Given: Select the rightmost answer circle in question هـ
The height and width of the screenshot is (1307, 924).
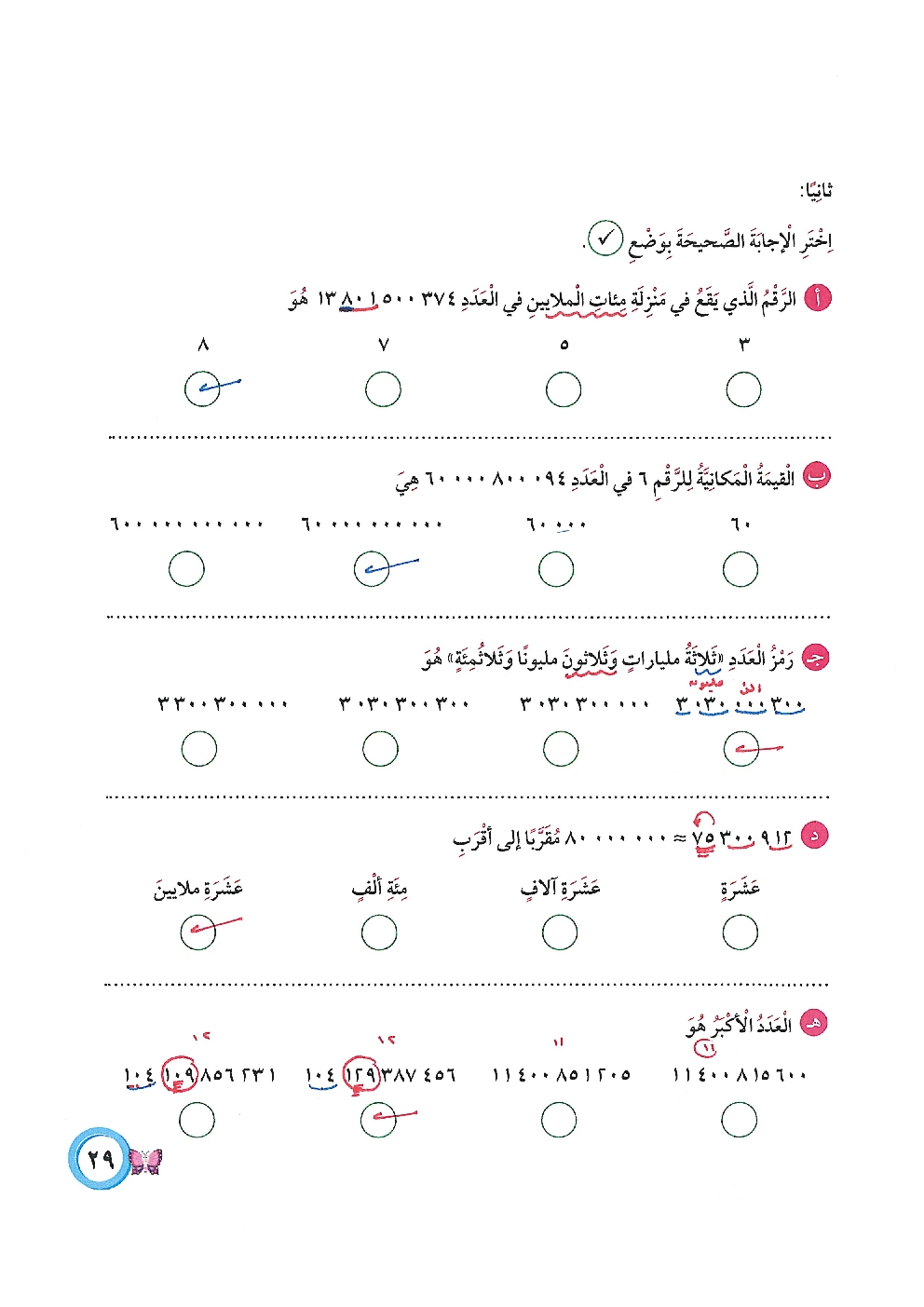Looking at the screenshot, I should pyautogui.click(x=739, y=1120).
